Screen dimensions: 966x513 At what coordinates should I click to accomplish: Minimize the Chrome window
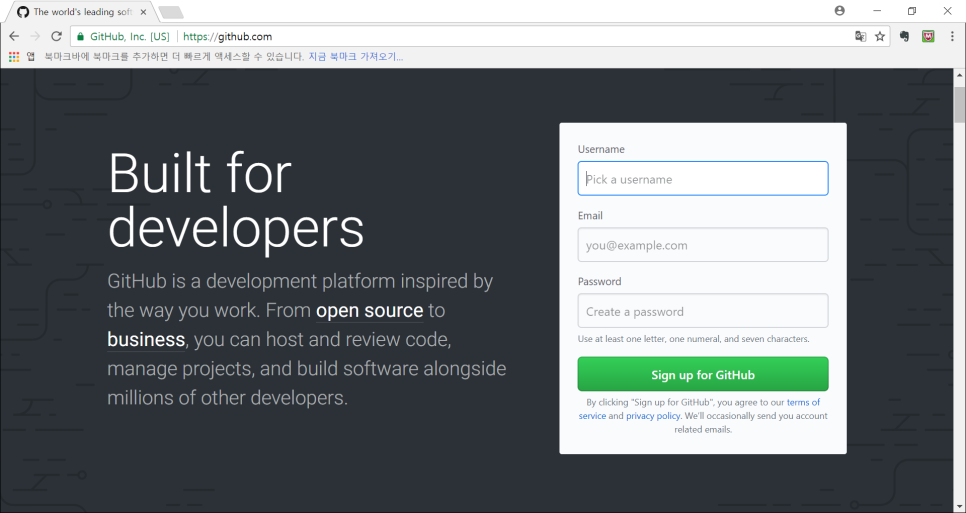click(877, 10)
